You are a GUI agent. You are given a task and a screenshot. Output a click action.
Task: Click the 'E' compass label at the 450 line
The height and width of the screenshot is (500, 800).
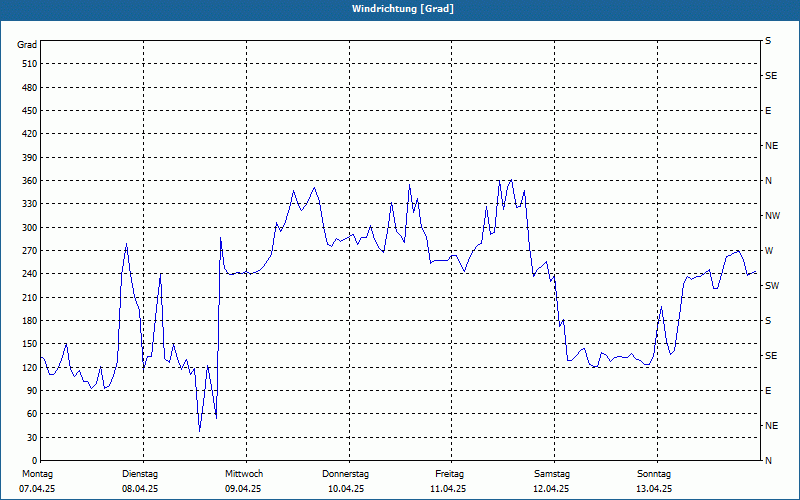(x=768, y=111)
